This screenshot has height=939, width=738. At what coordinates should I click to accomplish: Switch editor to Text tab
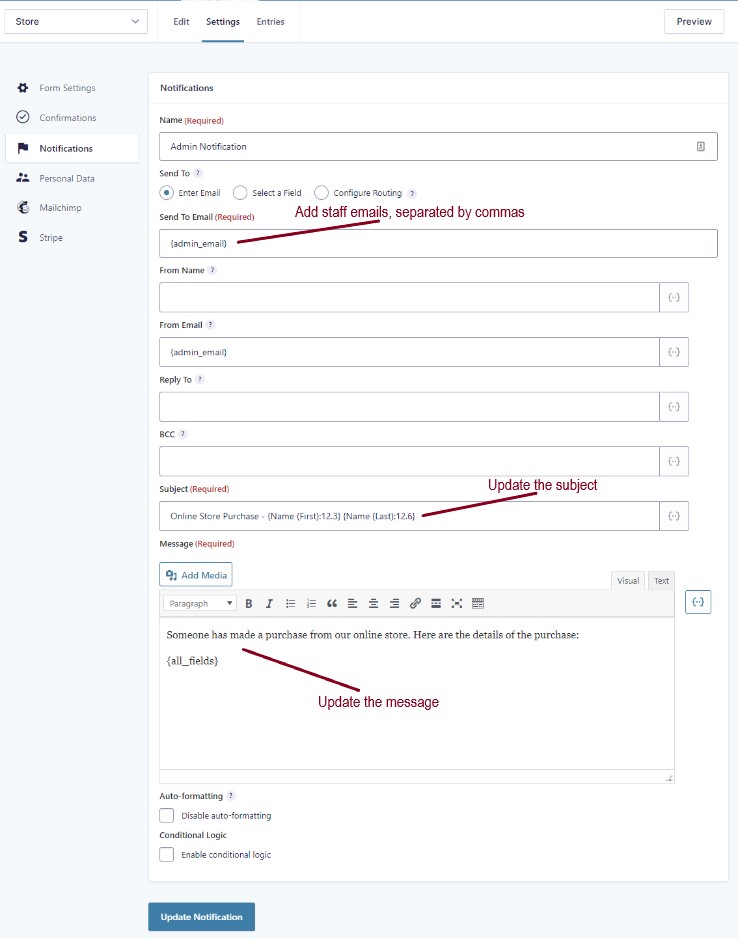click(661, 580)
